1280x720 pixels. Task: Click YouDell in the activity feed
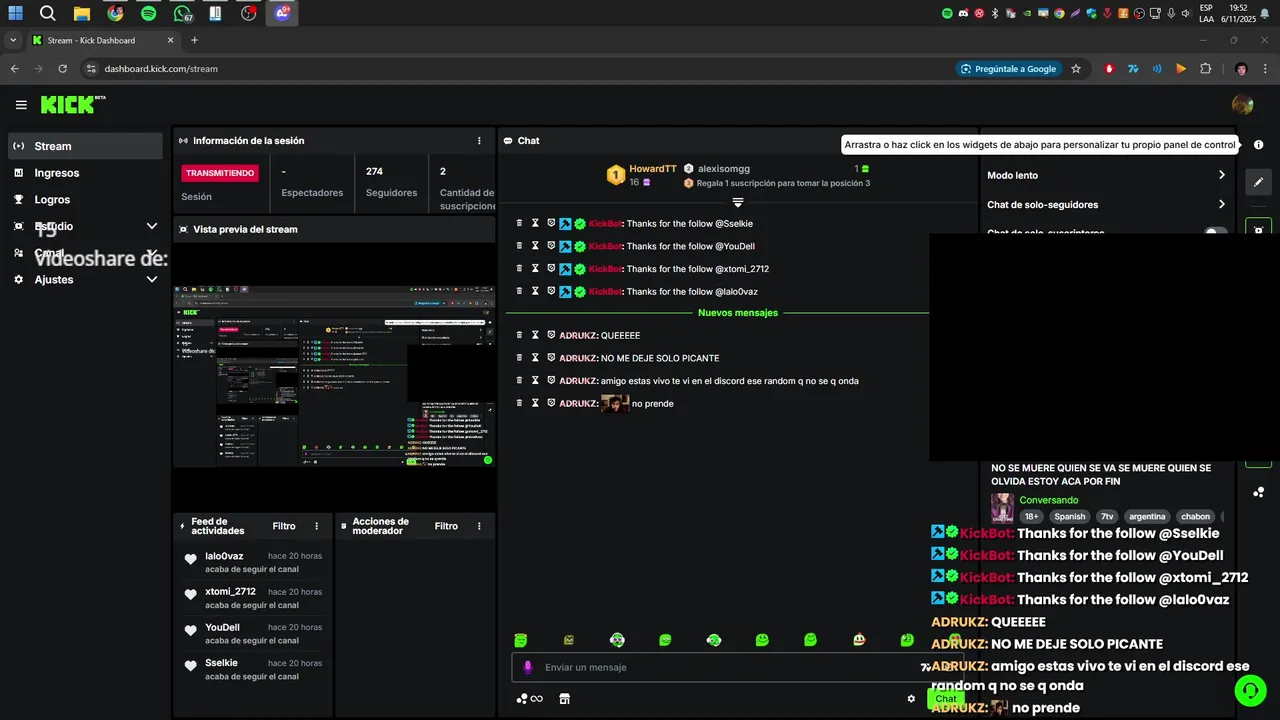click(222, 628)
